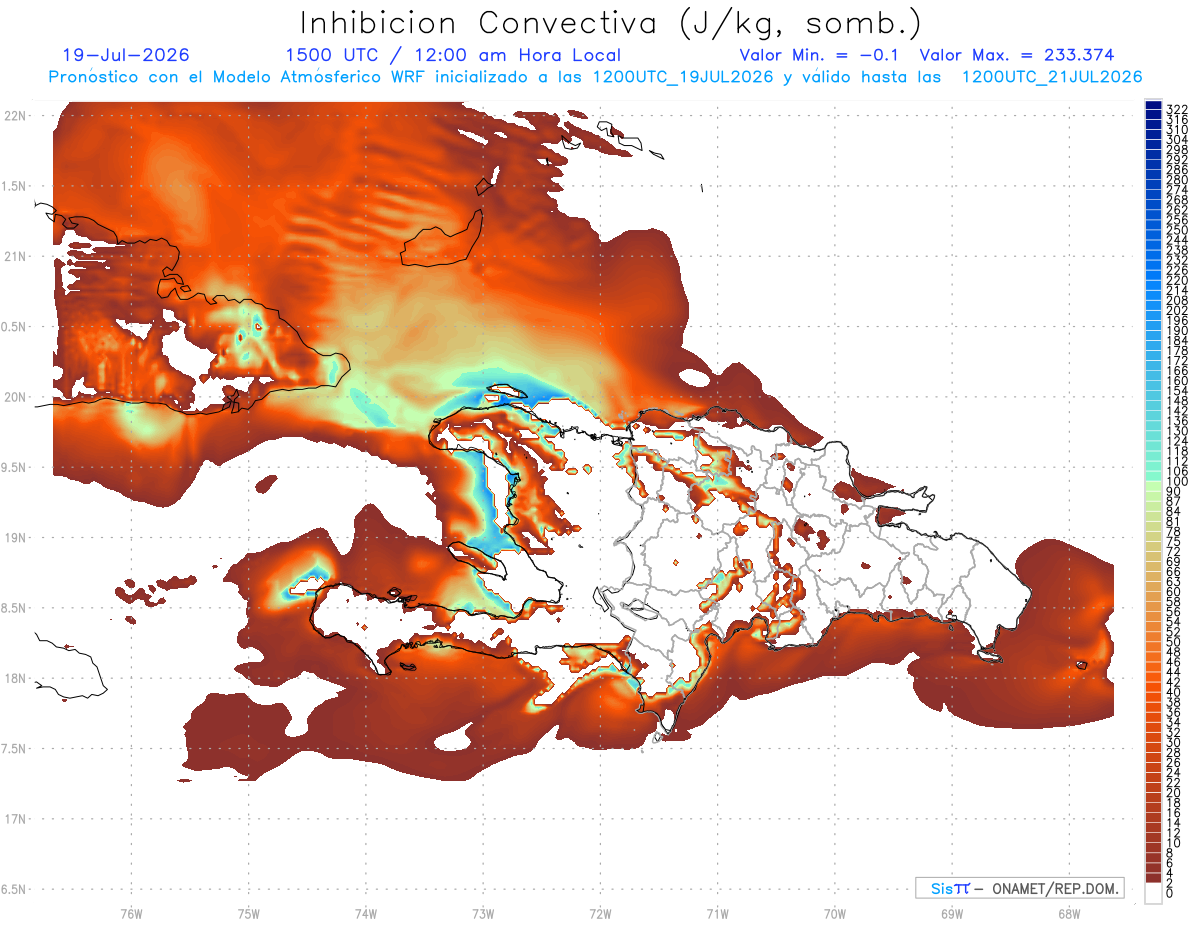
Task: Click the "18N" latitude label
Action: point(17,678)
